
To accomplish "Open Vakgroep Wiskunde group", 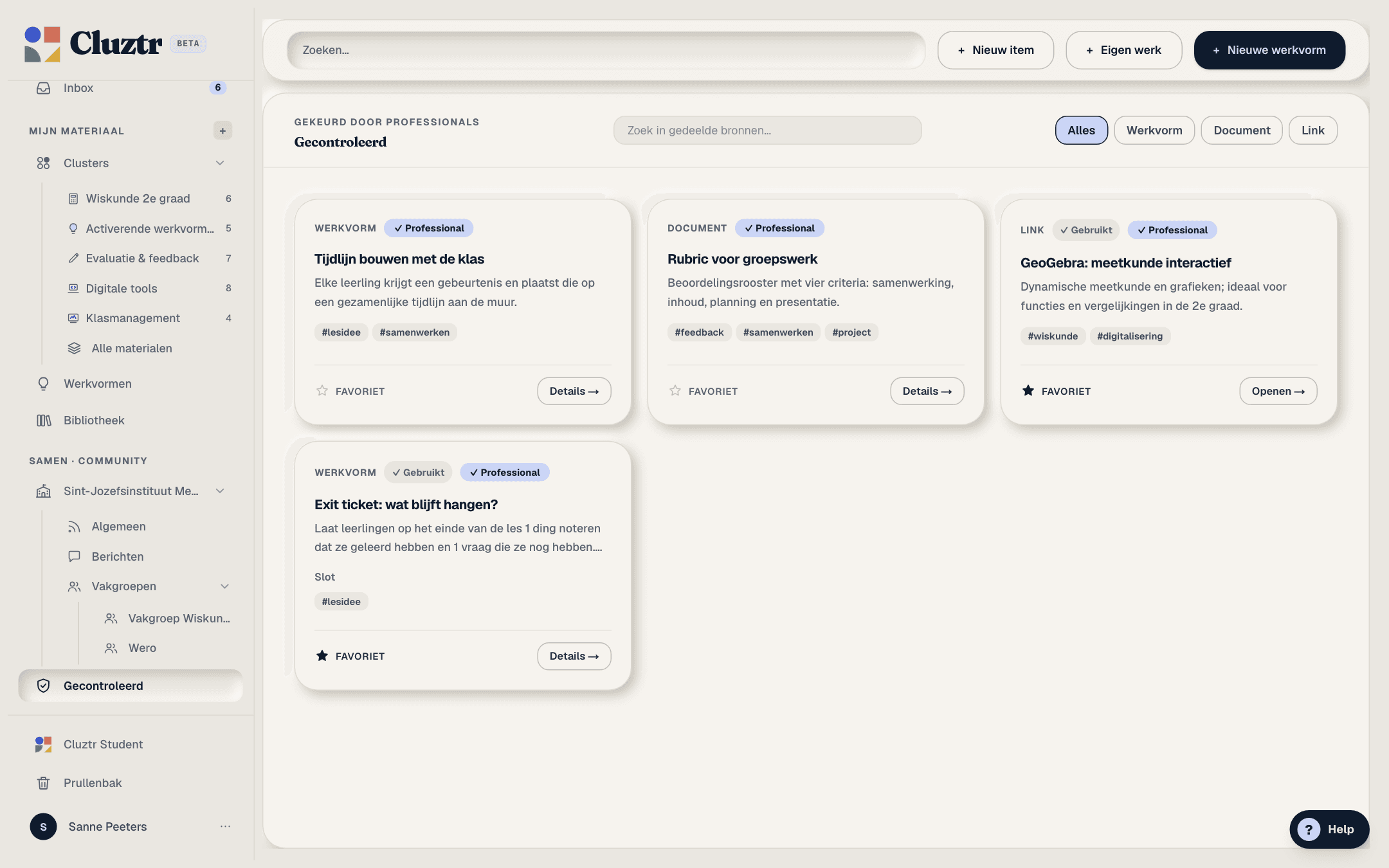I will (167, 619).
